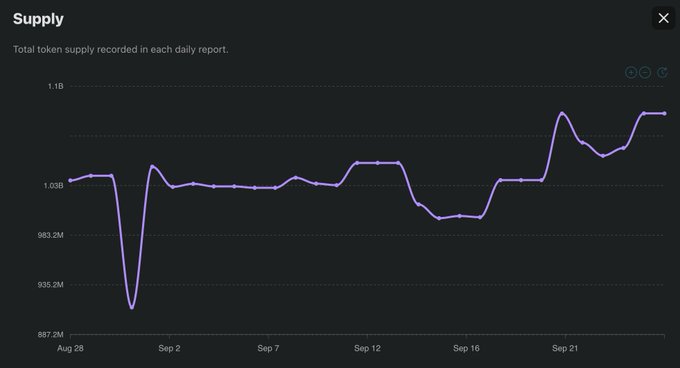Click the Sep 21 x-axis label
680x368 pixels.
pyautogui.click(x=565, y=348)
